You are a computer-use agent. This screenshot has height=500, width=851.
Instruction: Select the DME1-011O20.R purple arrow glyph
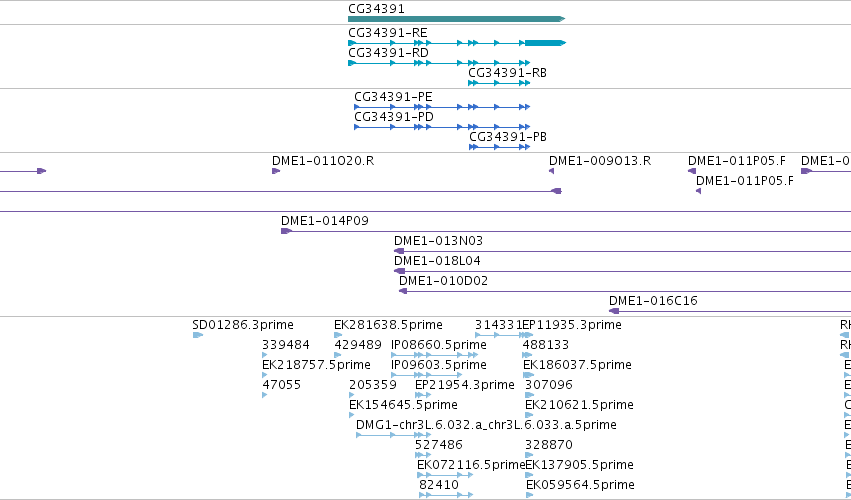click(276, 171)
